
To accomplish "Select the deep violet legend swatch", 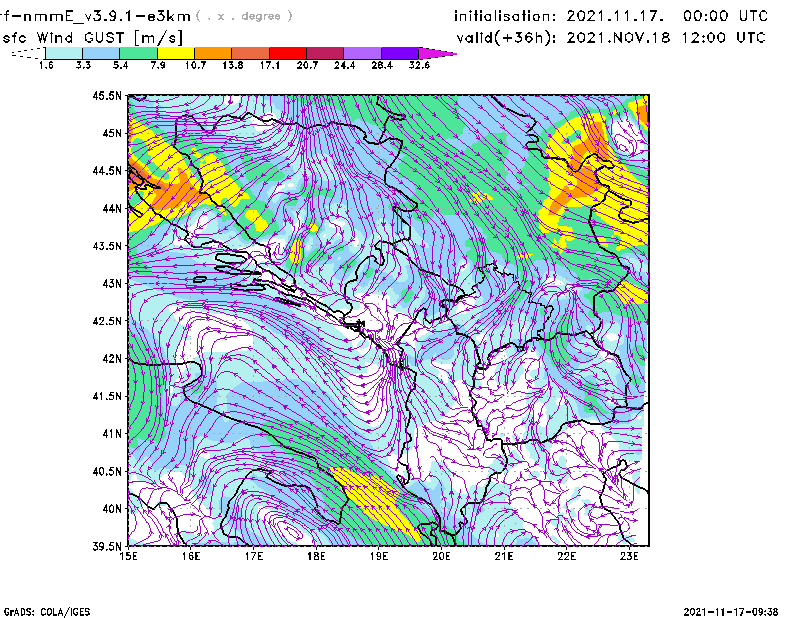I will pyautogui.click(x=400, y=53).
